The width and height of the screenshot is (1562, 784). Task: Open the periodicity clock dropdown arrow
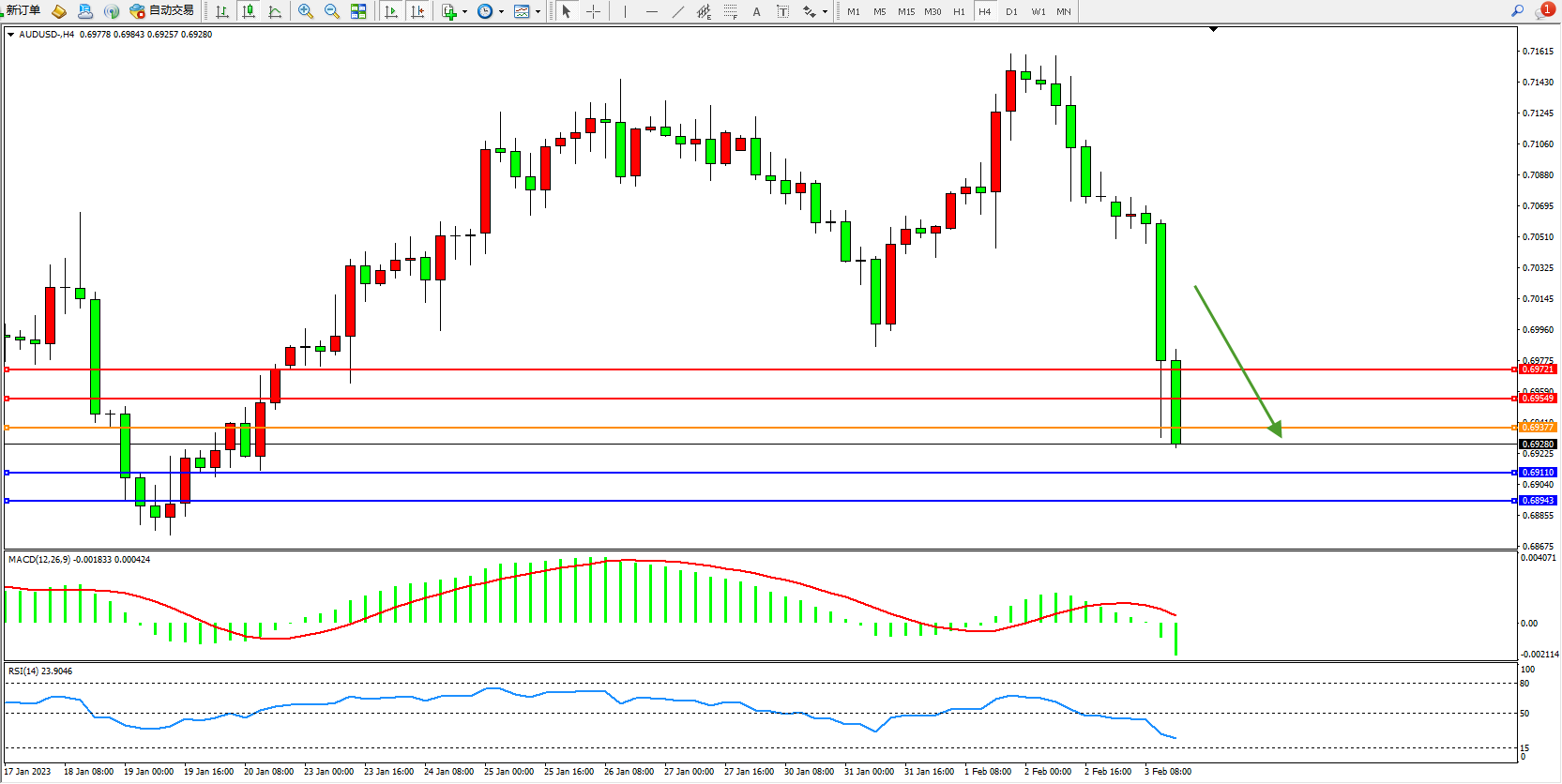tap(501, 12)
